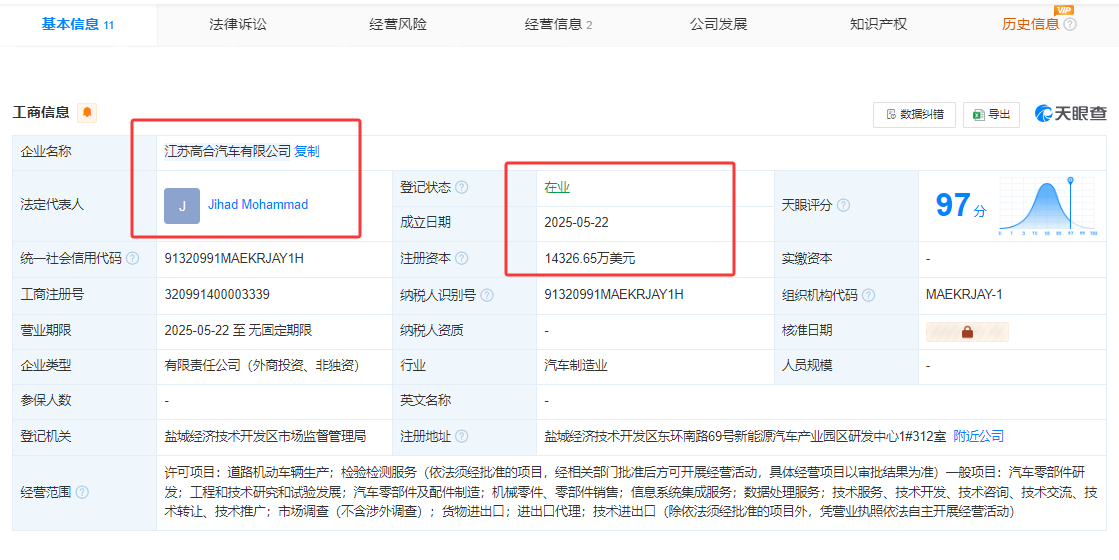Click the 工商信息 section heading
1119x560 pixels.
tap(41, 112)
